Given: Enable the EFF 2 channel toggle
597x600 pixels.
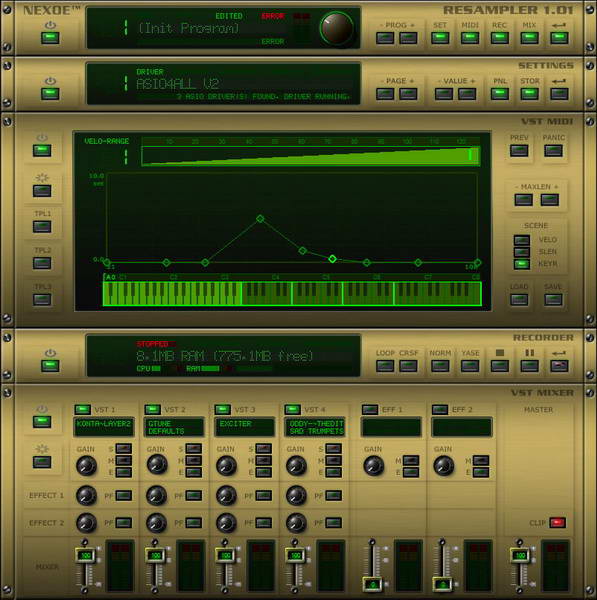Looking at the screenshot, I should [440, 410].
